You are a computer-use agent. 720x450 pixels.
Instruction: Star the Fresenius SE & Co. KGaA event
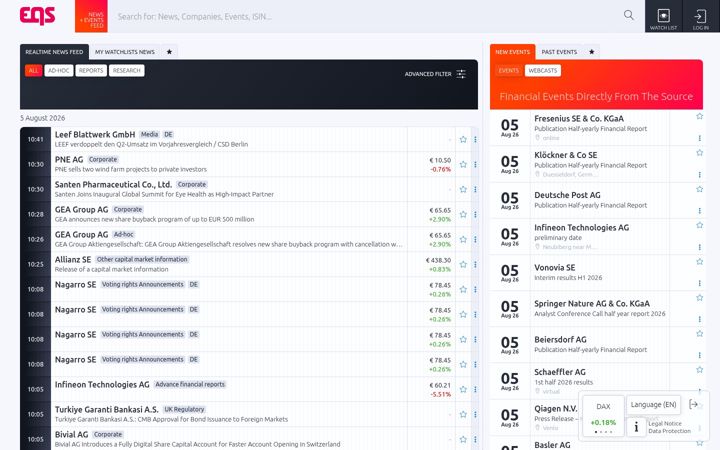[699, 116]
